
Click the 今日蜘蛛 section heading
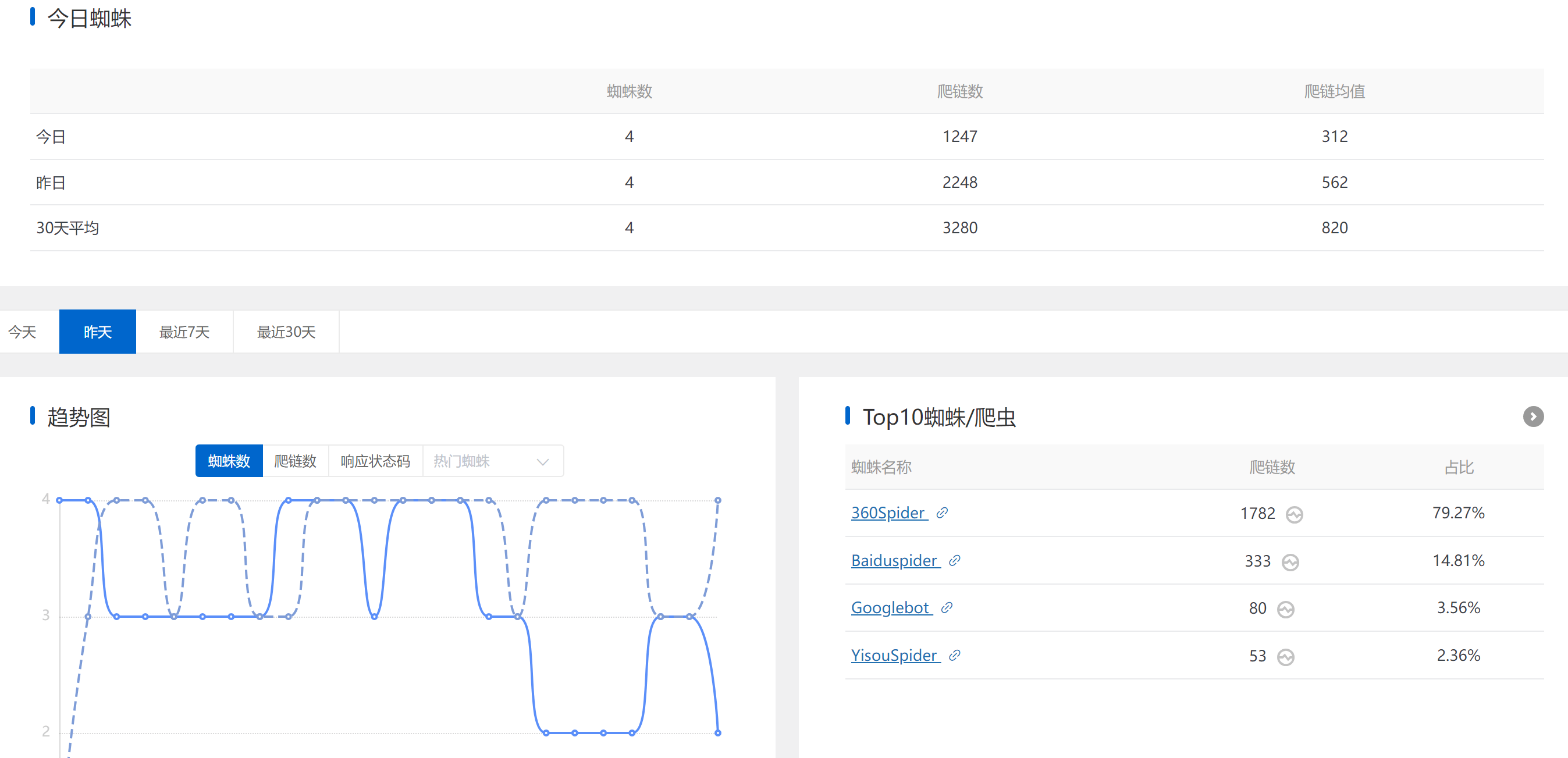(90, 18)
